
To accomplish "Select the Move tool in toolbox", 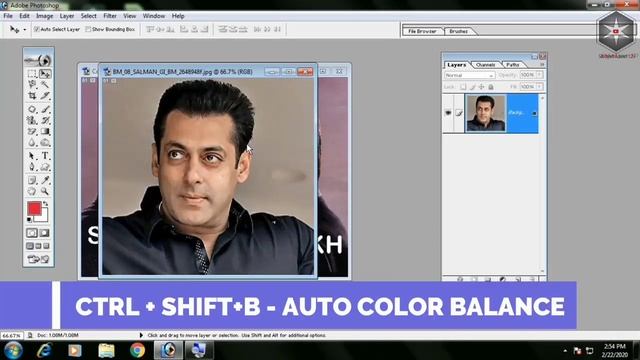I will coord(45,74).
